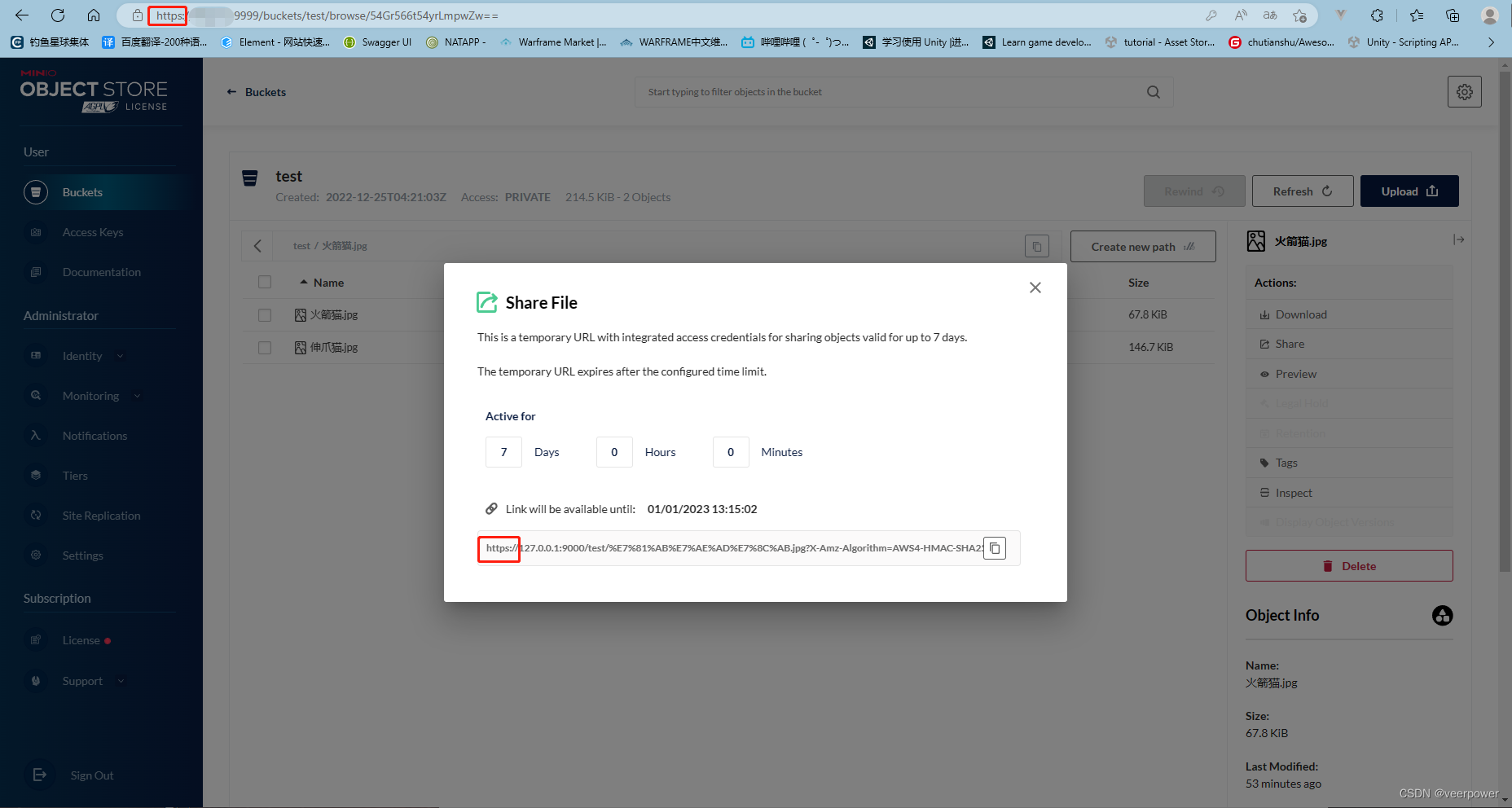Tick checkbox for 伸爪猫.jpg row

[x=265, y=348]
